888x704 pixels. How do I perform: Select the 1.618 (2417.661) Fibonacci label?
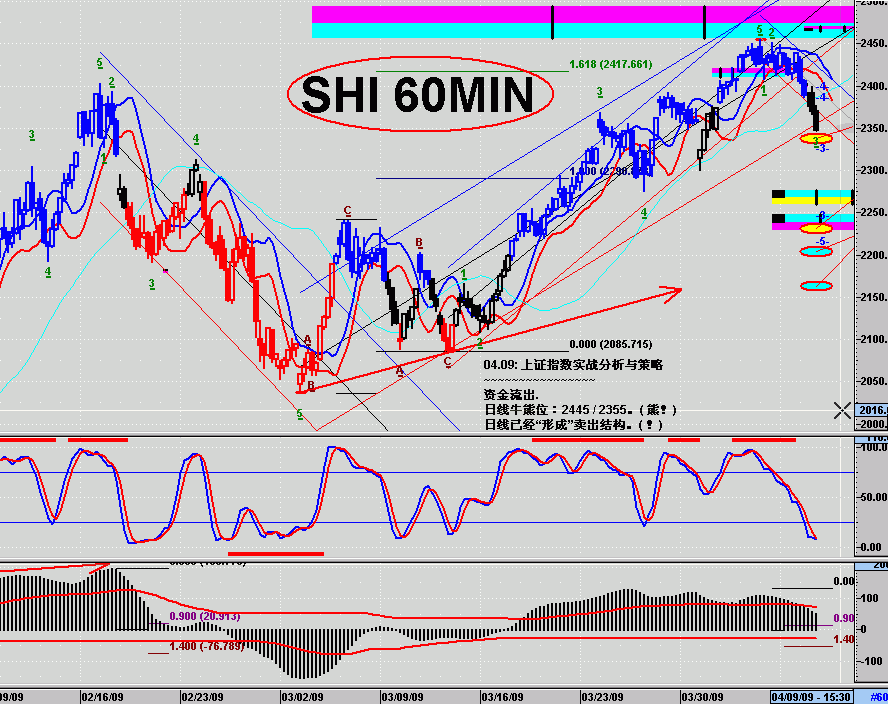(610, 65)
